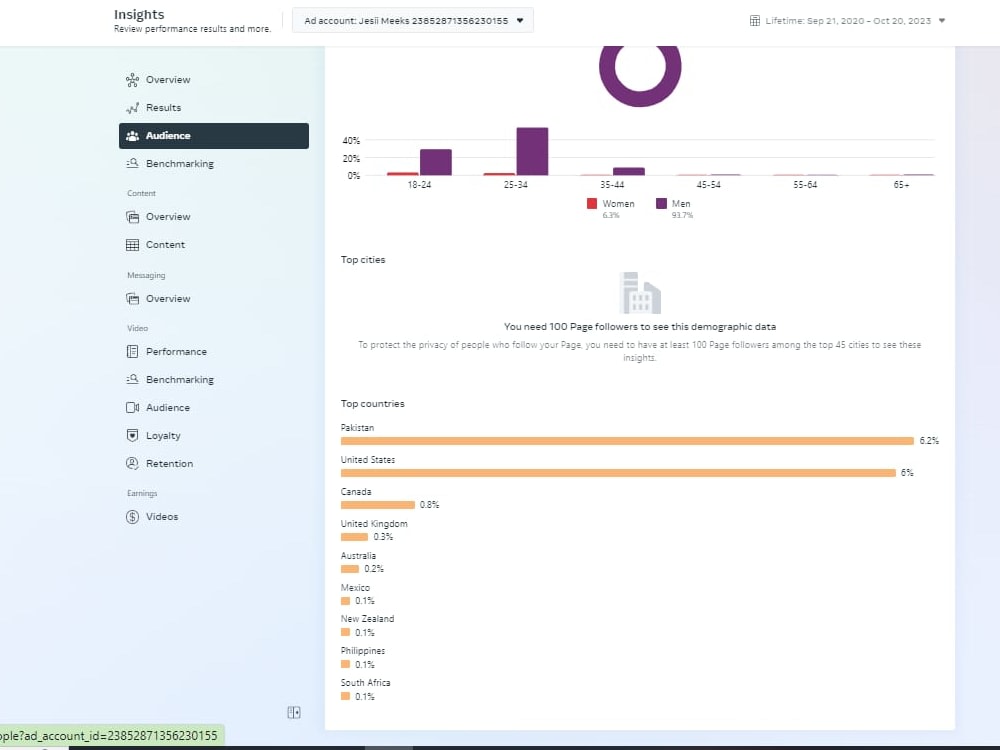
Task: Click the Australia country label
Action: 358,555
